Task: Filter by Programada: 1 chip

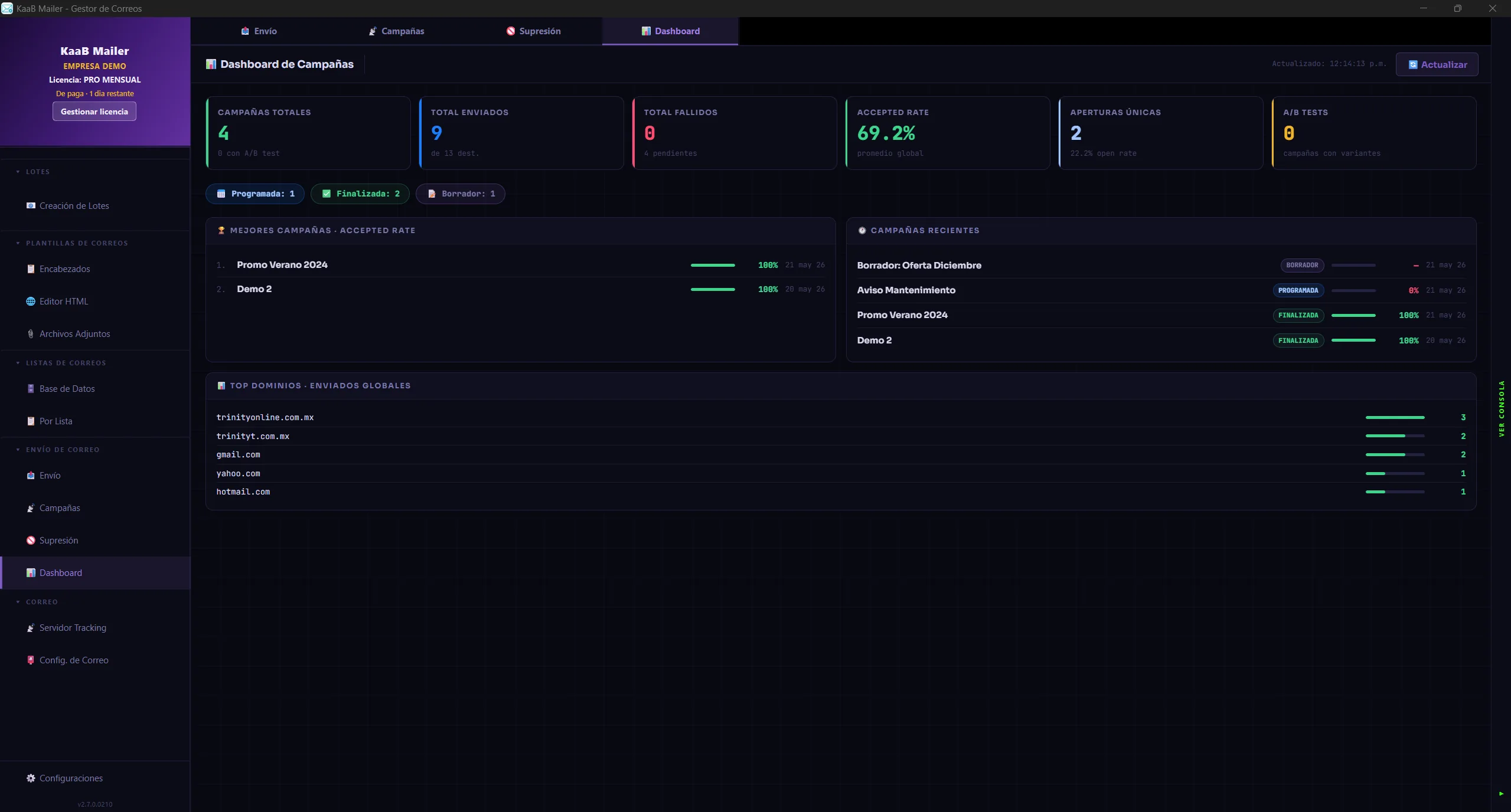Action: [x=255, y=194]
